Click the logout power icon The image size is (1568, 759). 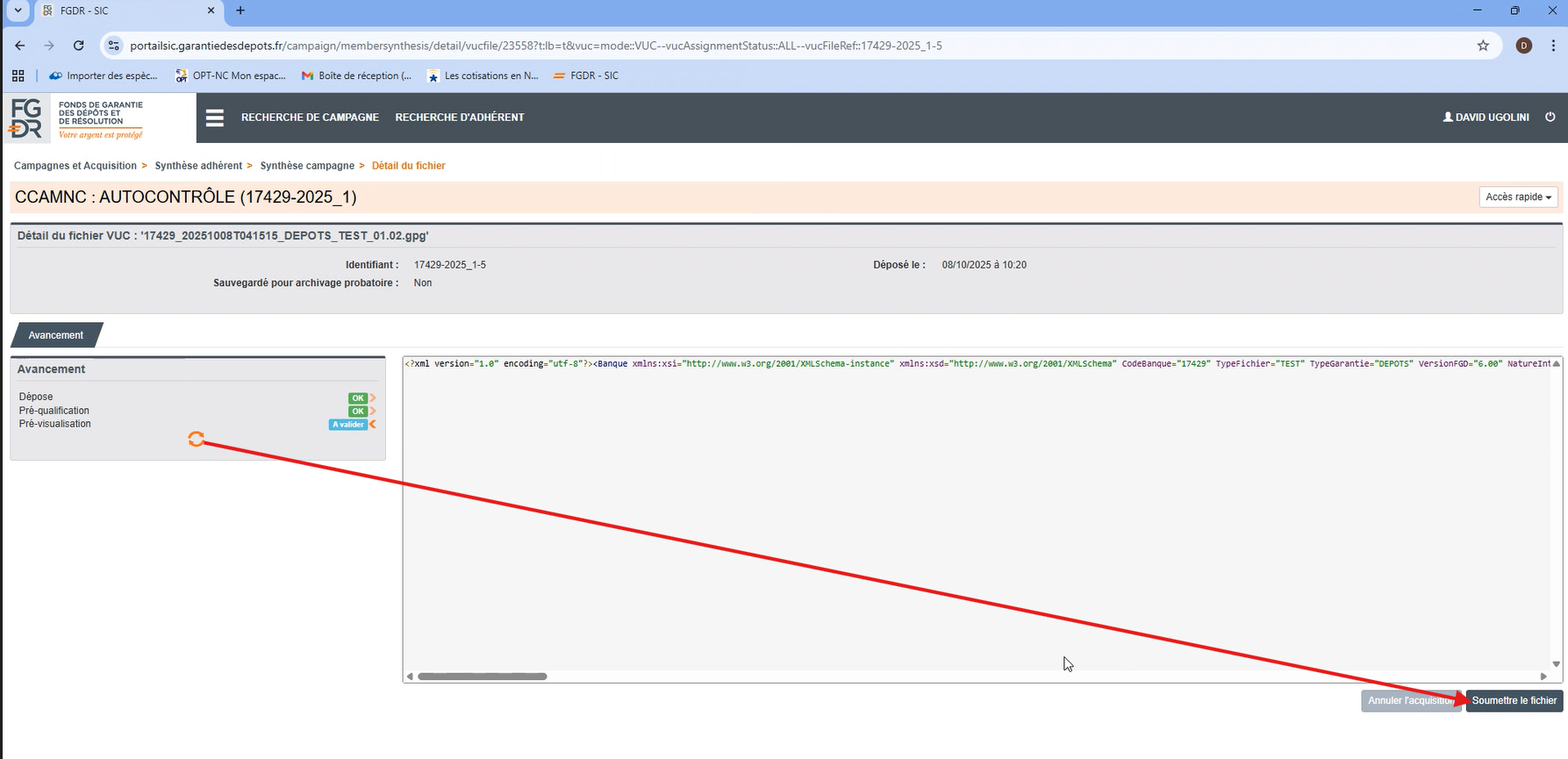tap(1550, 117)
